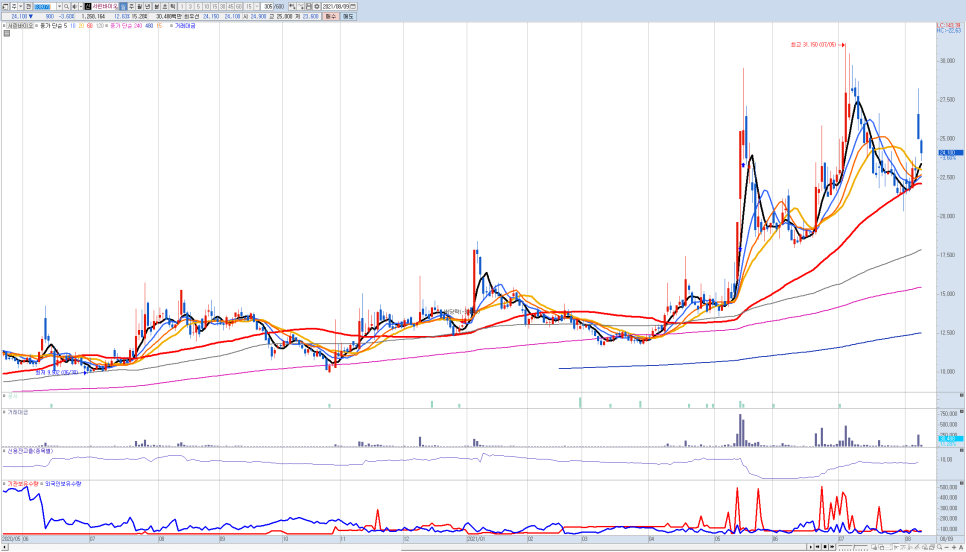Image resolution: width=966 pixels, height=552 pixels.
Task: Close the 공시 pane with right-edge button
Action: (962, 395)
